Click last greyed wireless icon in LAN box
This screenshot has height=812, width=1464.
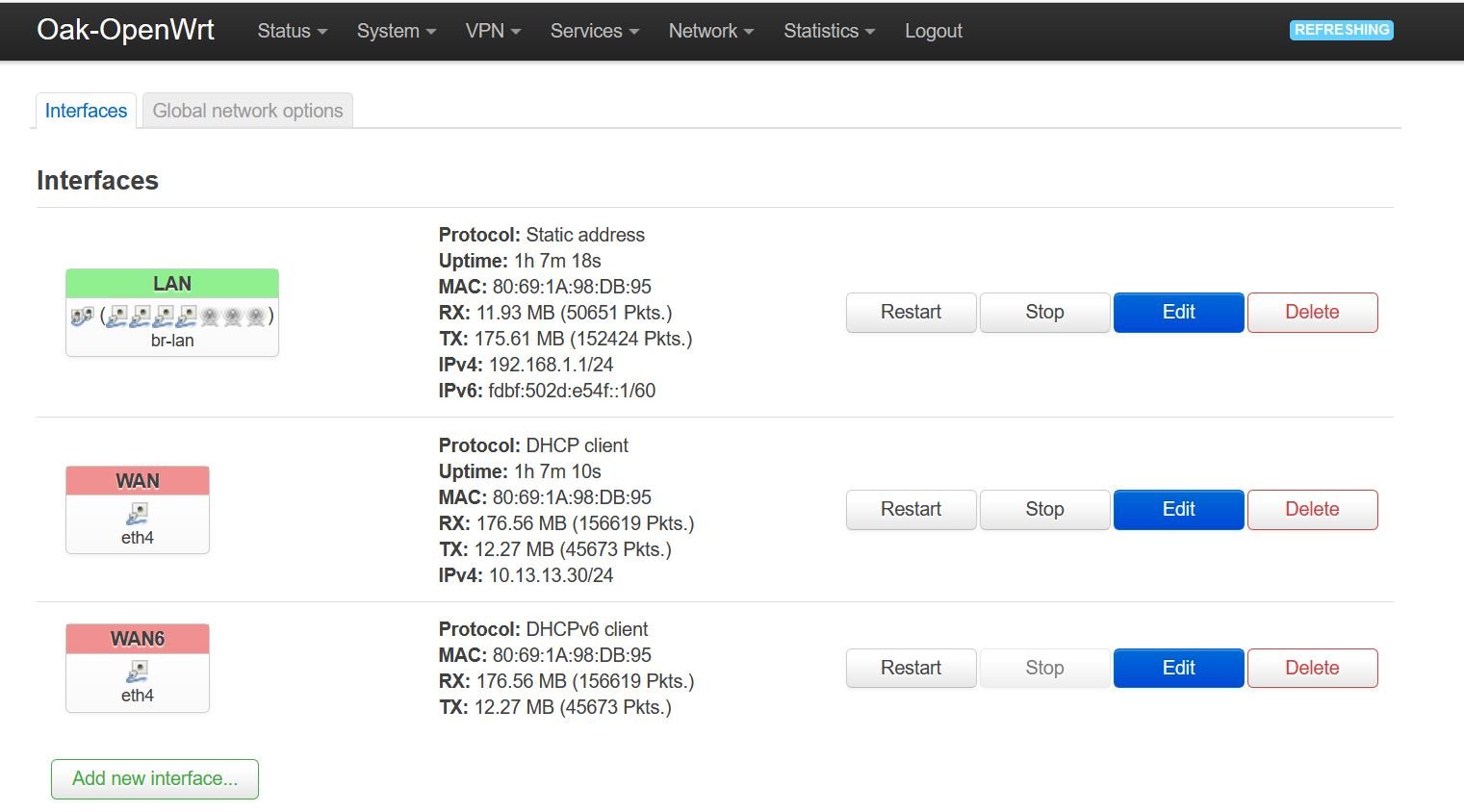(255, 316)
